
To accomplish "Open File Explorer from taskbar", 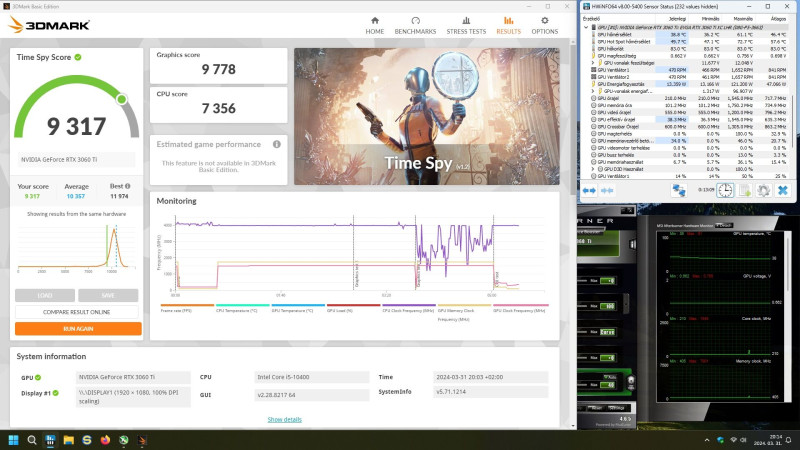I will pos(68,440).
